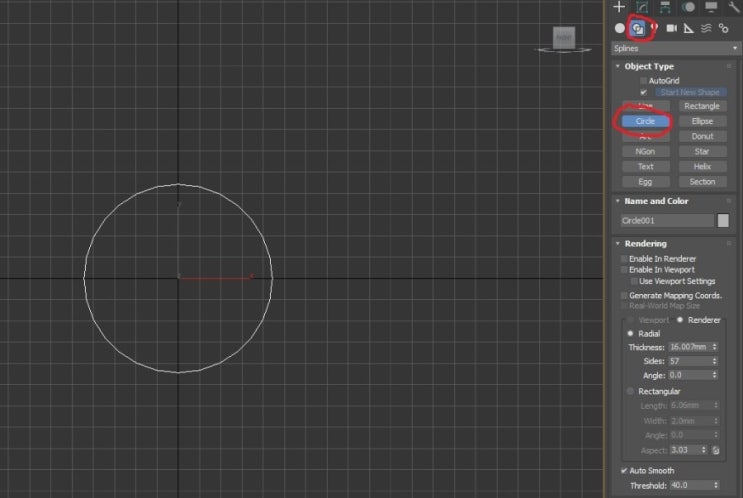Open the Splines type dropdown

[674, 47]
